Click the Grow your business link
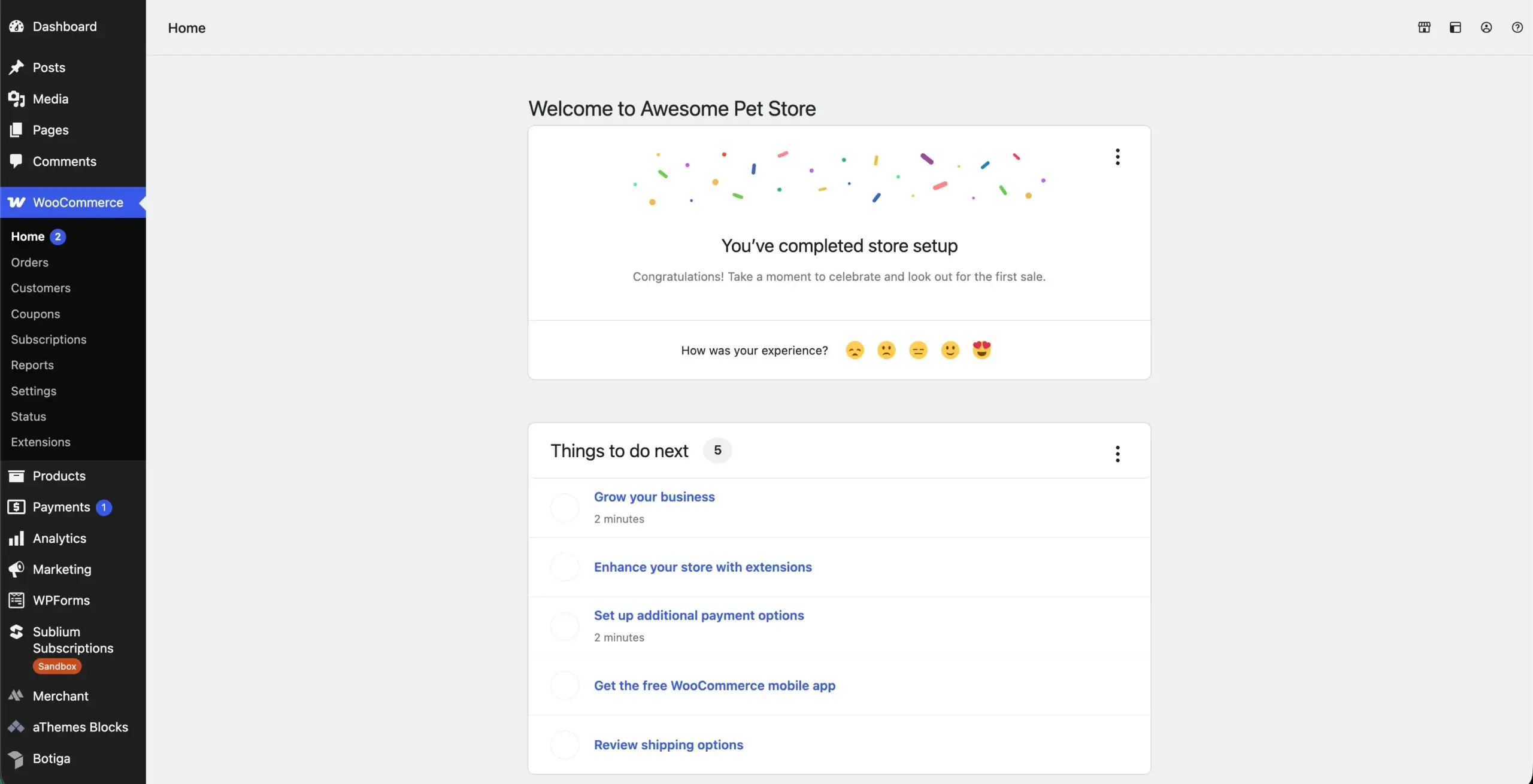 point(654,497)
